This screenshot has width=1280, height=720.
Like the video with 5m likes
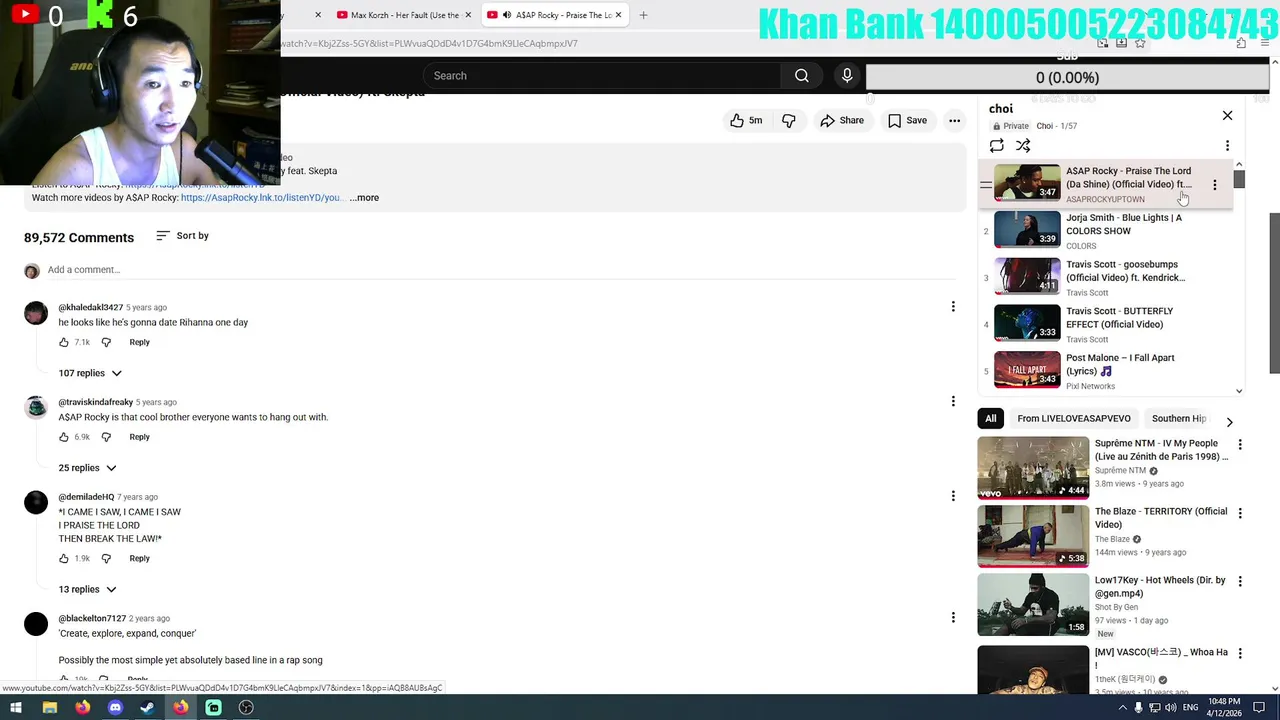pyautogui.click(x=746, y=121)
